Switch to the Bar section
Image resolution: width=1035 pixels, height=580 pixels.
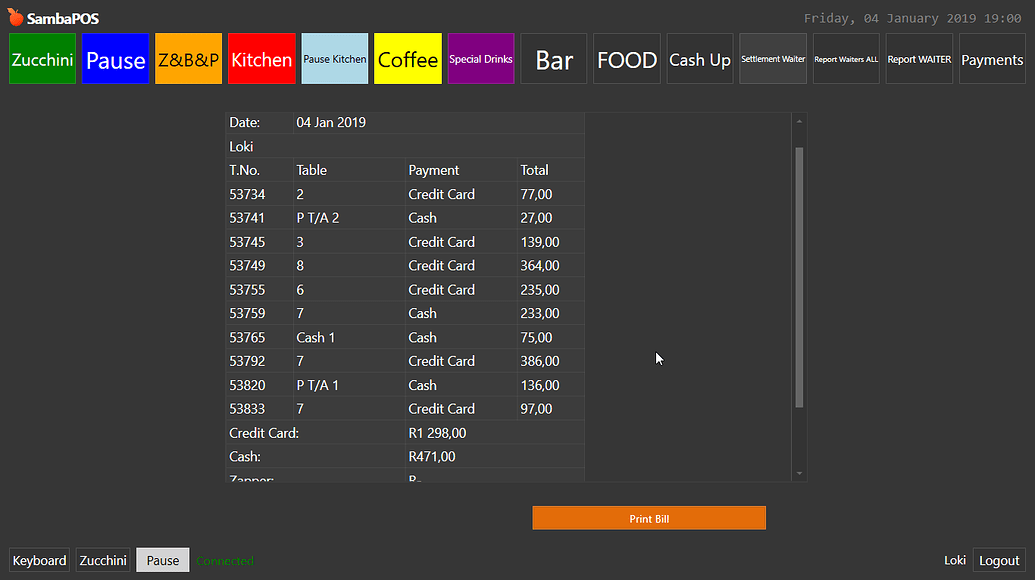(x=553, y=58)
